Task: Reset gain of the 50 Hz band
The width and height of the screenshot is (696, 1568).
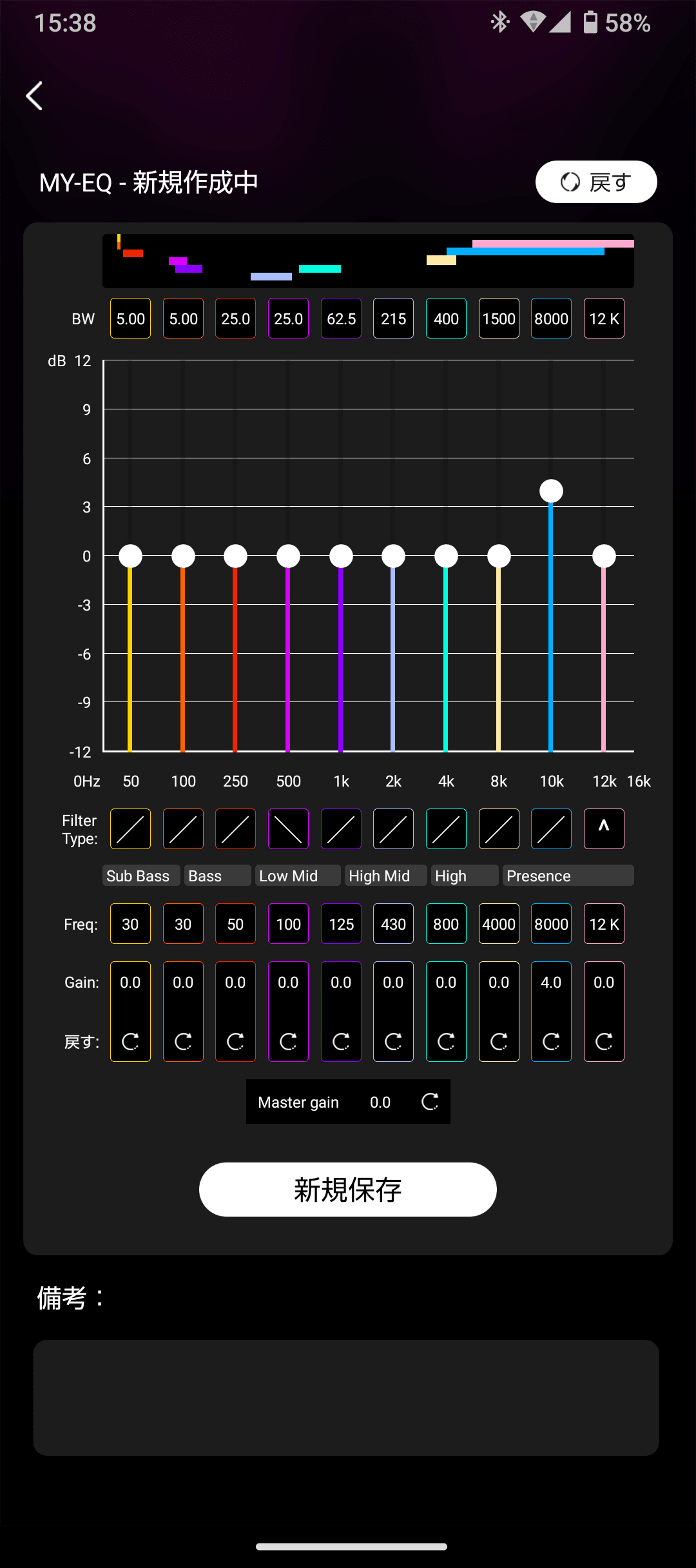Action: coord(130,1041)
